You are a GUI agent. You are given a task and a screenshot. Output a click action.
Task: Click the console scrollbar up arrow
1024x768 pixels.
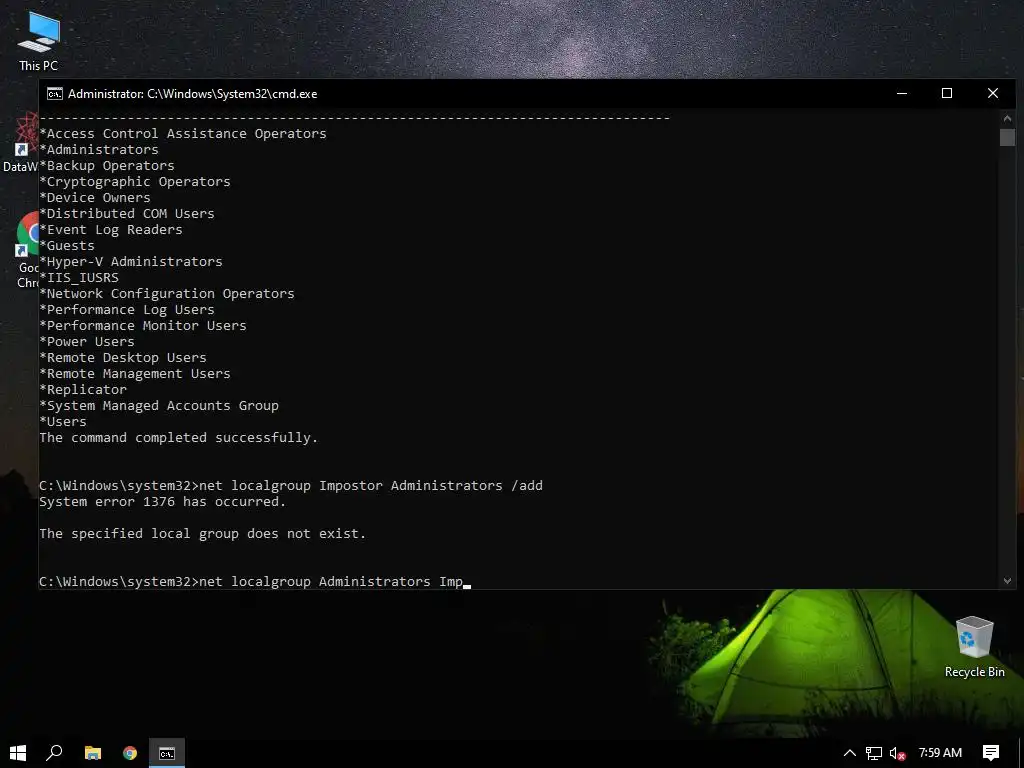click(1007, 118)
